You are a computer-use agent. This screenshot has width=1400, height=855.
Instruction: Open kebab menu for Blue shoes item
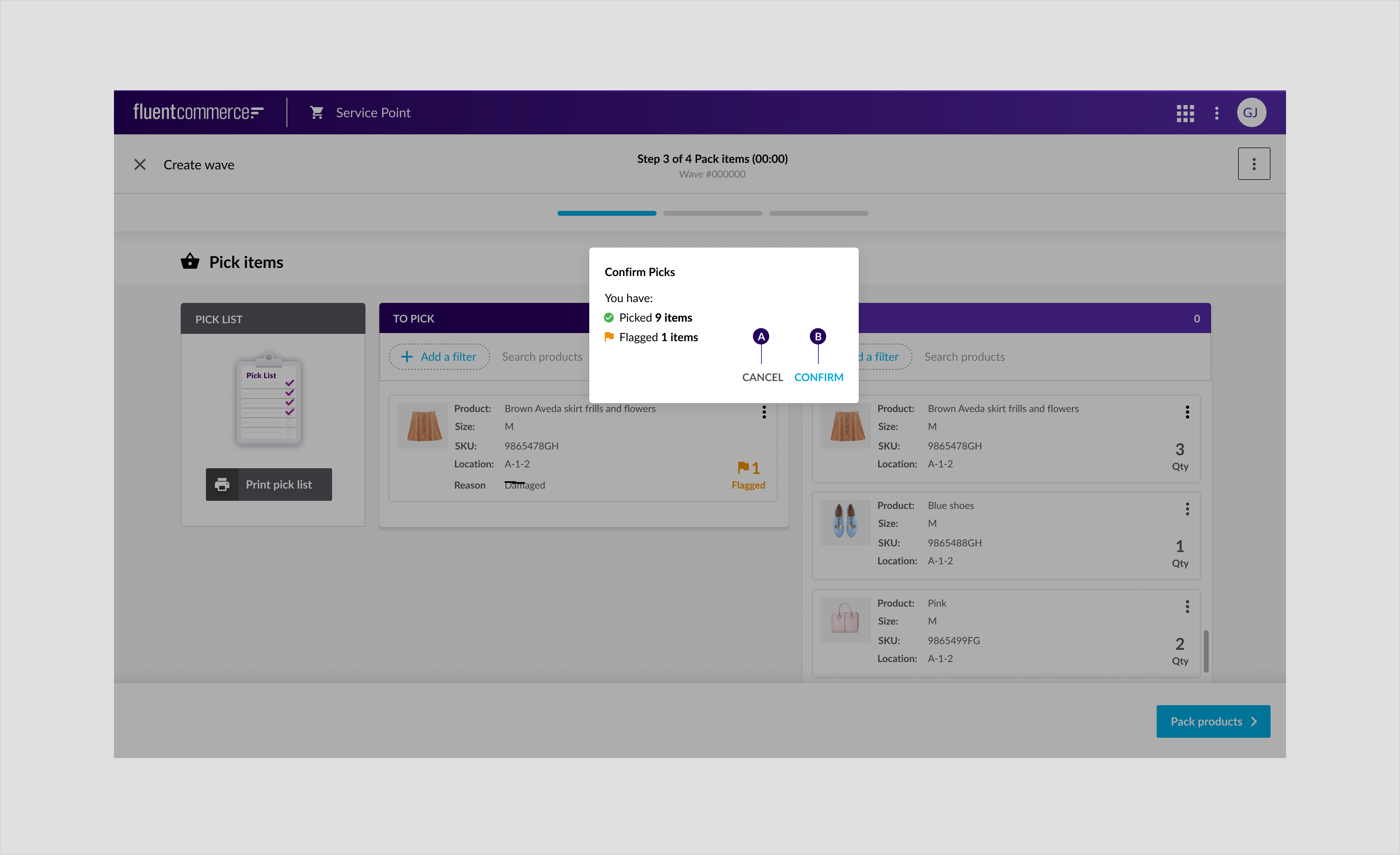coord(1187,509)
